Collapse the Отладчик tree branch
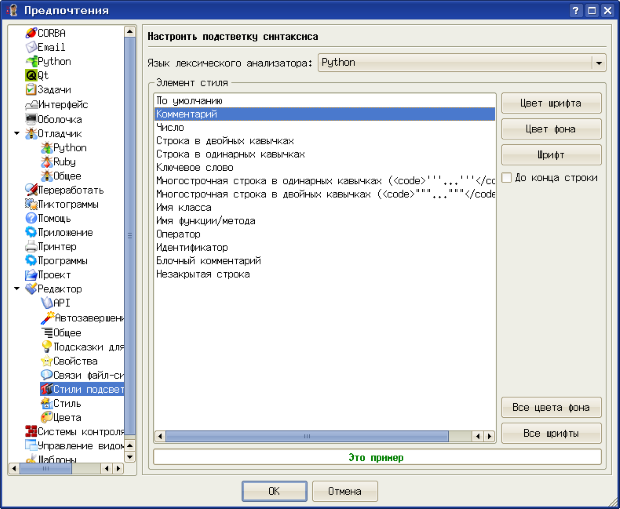This screenshot has width=620, height=509. [x=17, y=133]
